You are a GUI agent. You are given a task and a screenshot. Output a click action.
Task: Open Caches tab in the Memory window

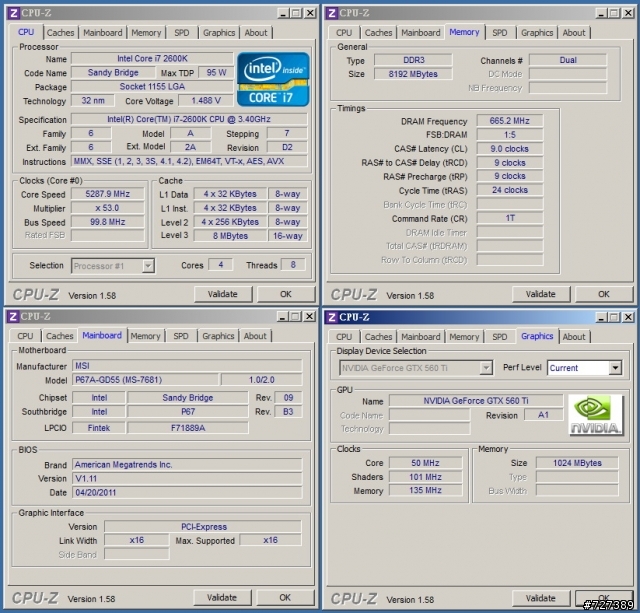coord(378,33)
